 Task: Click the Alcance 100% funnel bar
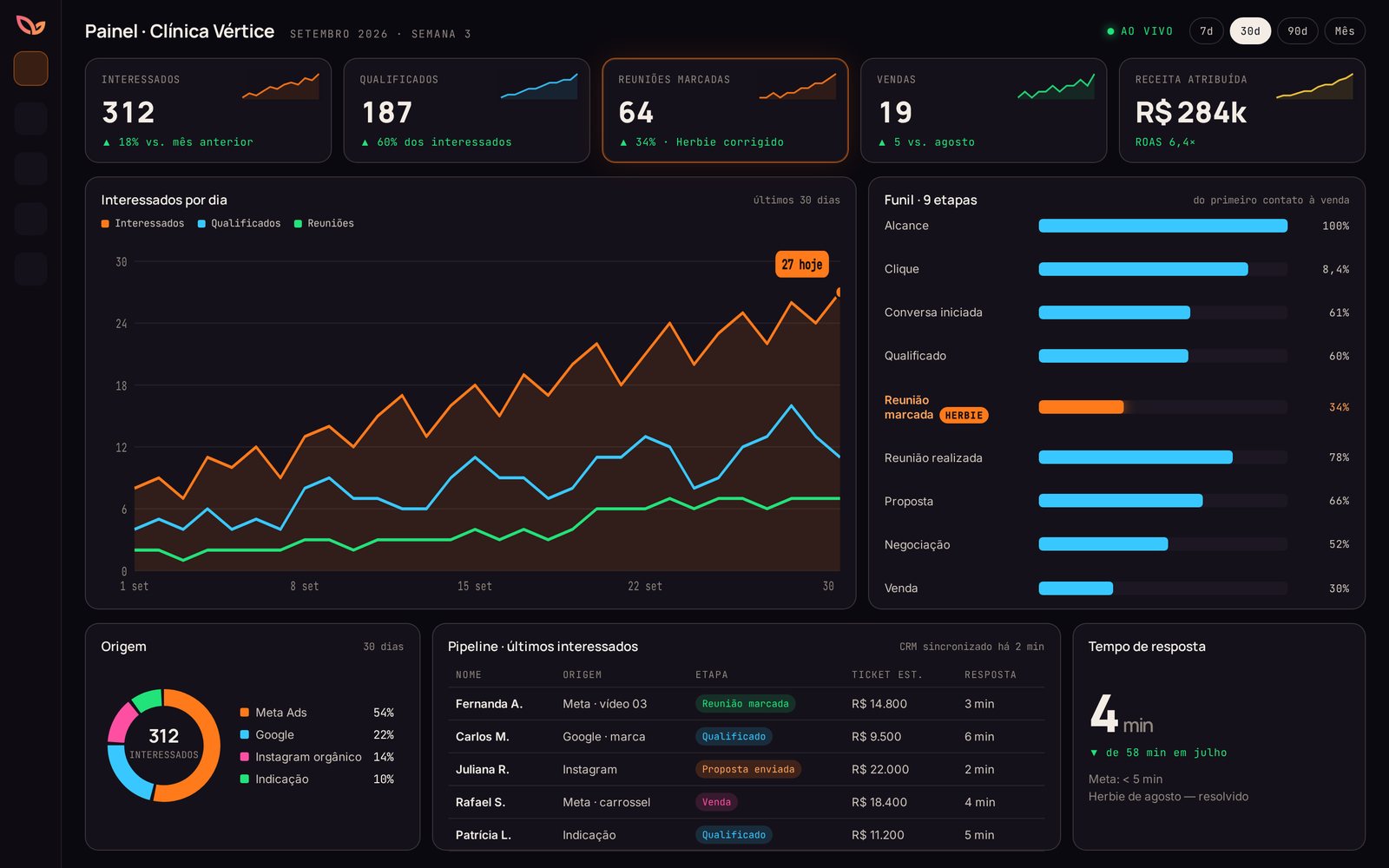click(x=1162, y=226)
